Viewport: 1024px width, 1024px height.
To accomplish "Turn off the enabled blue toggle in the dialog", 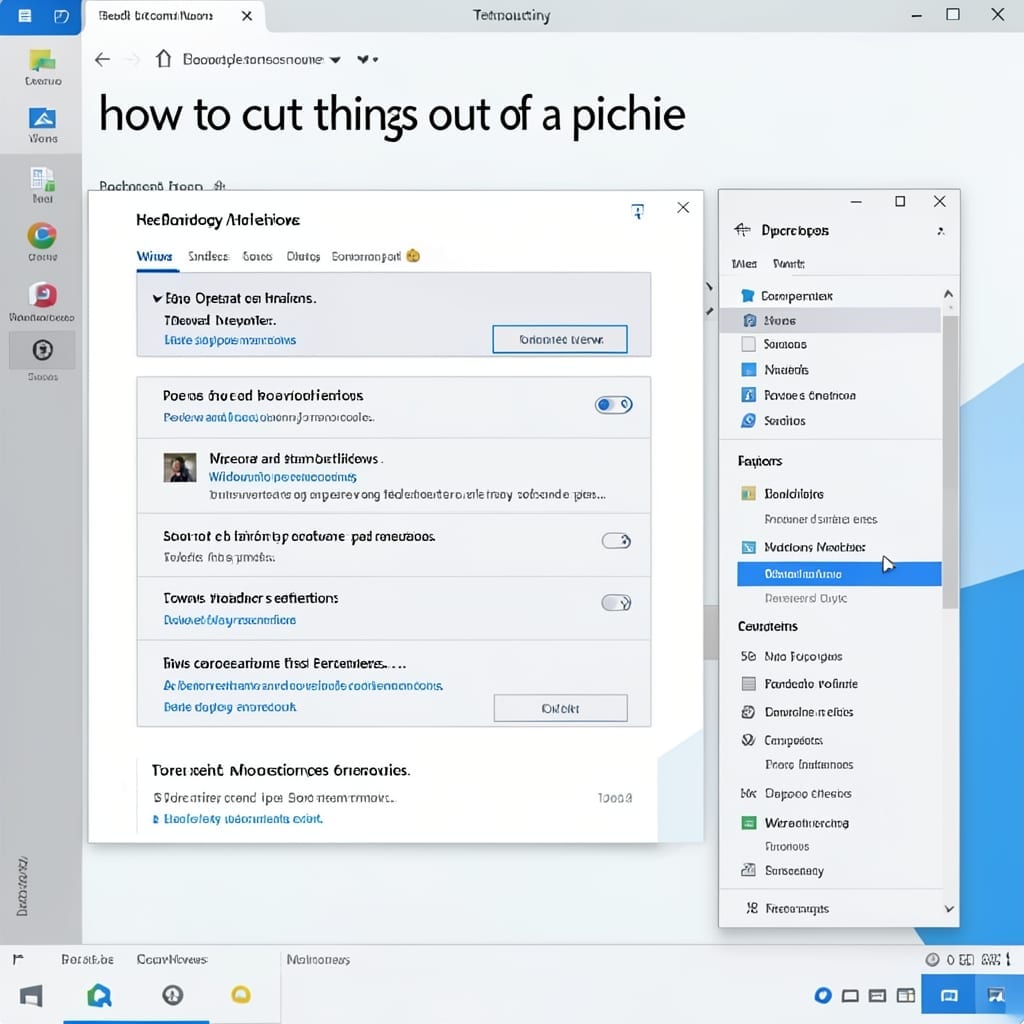I will click(x=613, y=405).
